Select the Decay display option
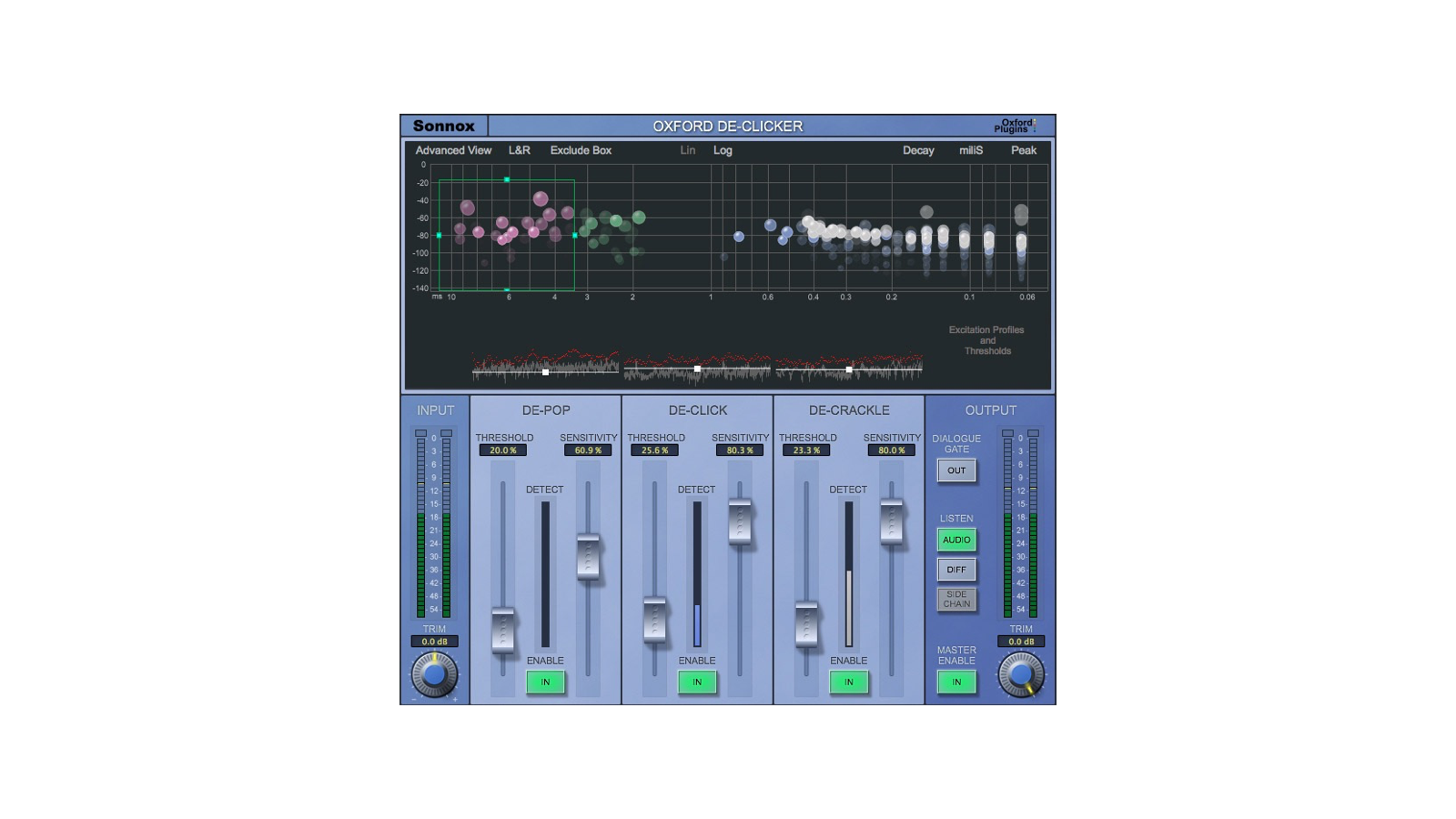 click(918, 150)
